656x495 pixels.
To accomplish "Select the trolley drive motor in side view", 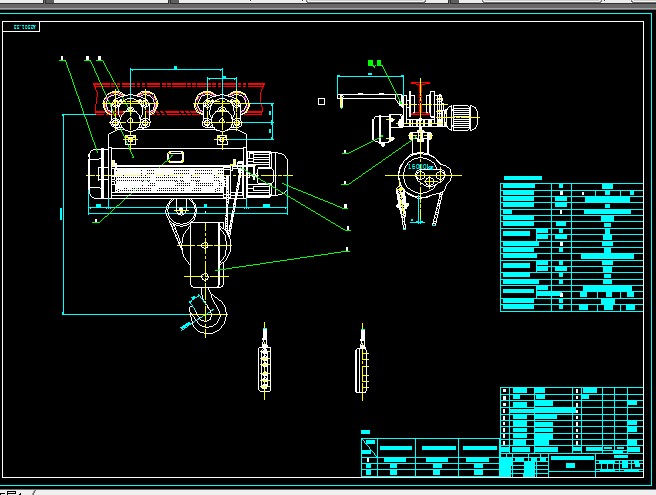I will [x=463, y=117].
